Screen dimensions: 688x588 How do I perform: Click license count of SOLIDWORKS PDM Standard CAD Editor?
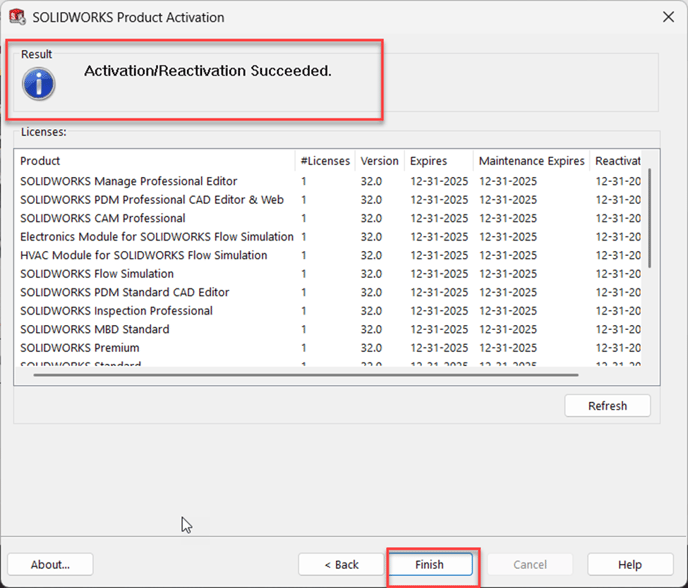pyautogui.click(x=304, y=292)
